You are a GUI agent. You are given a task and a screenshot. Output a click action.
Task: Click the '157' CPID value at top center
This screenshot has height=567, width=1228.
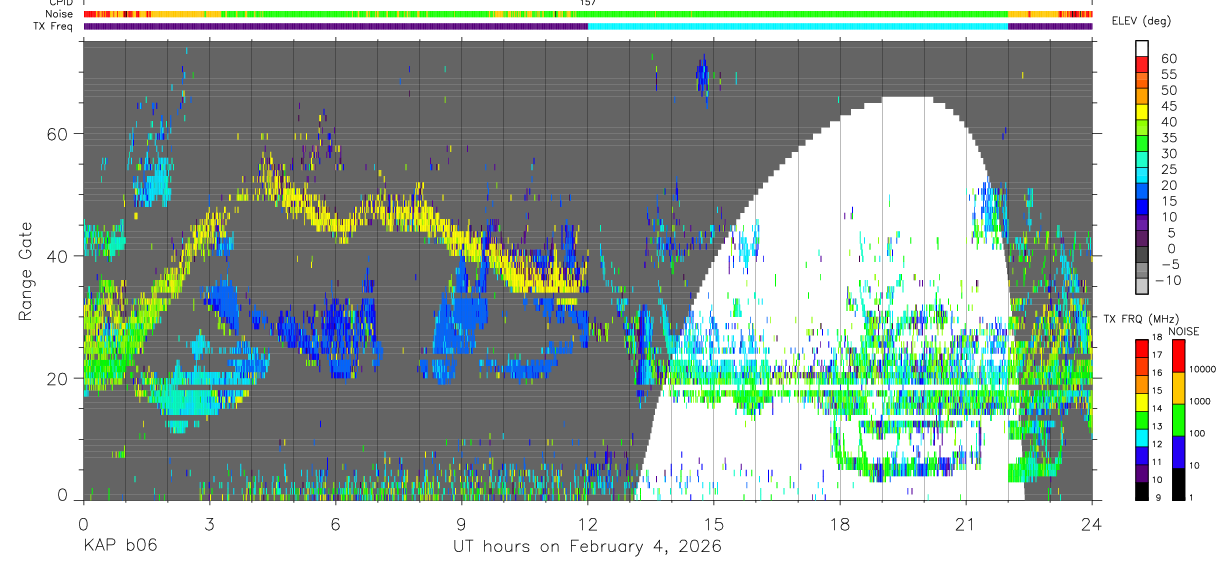pyautogui.click(x=587, y=3)
